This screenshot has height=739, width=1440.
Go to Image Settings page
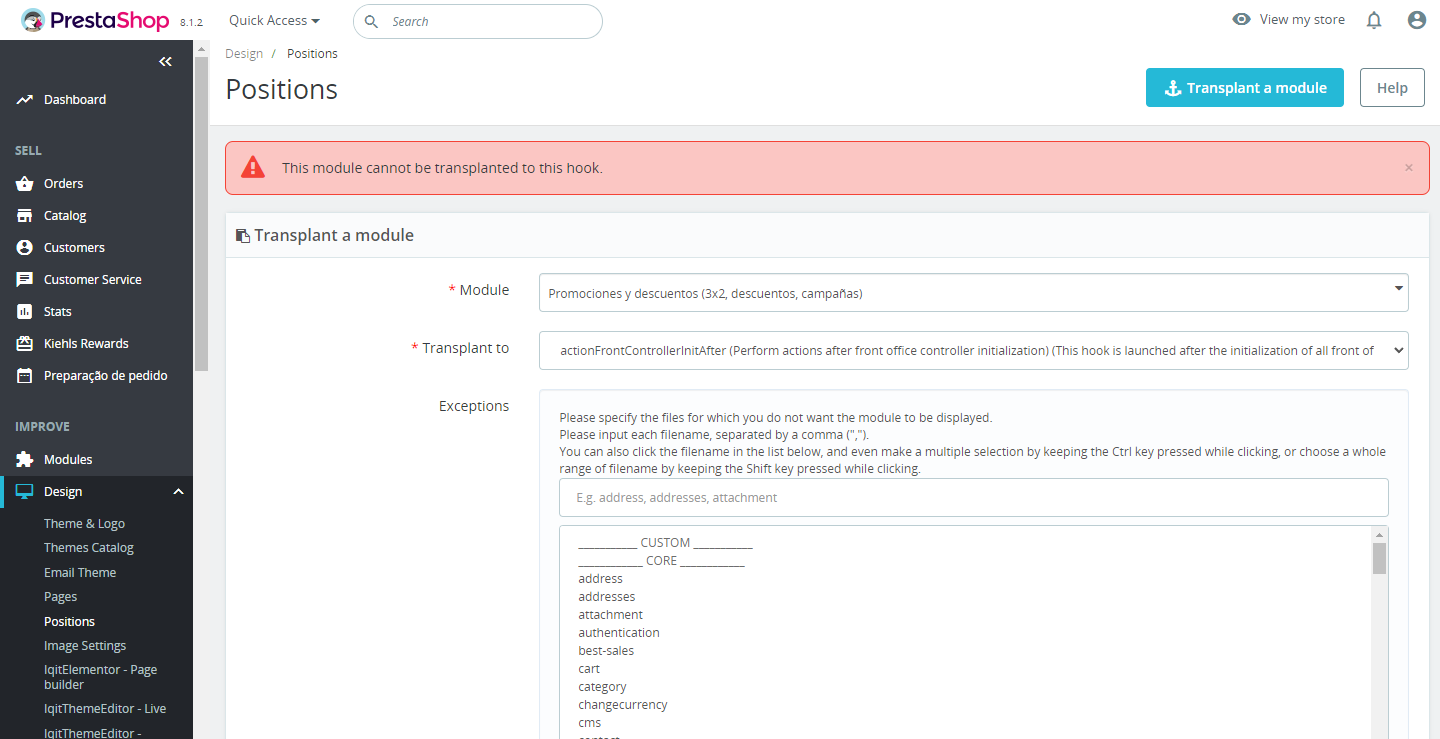[85, 646]
